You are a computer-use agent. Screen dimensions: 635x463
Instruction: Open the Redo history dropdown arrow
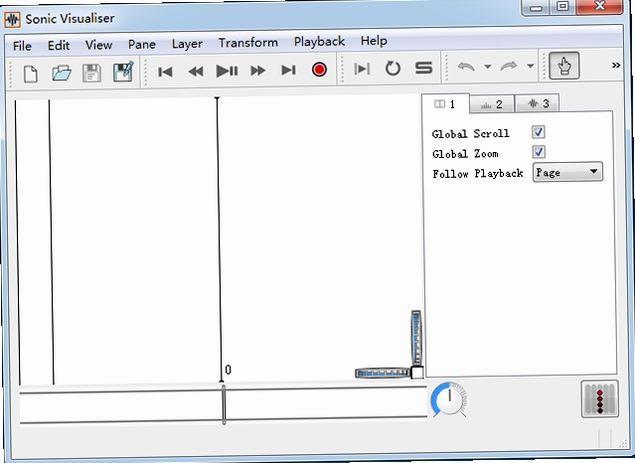pyautogui.click(x=530, y=65)
